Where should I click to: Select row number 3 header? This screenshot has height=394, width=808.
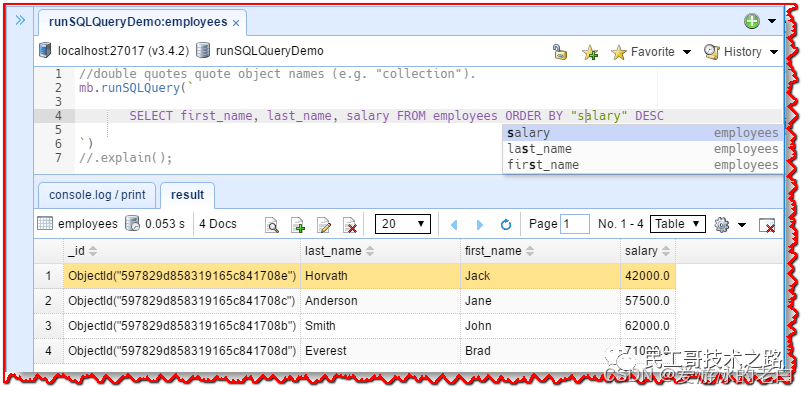48,326
